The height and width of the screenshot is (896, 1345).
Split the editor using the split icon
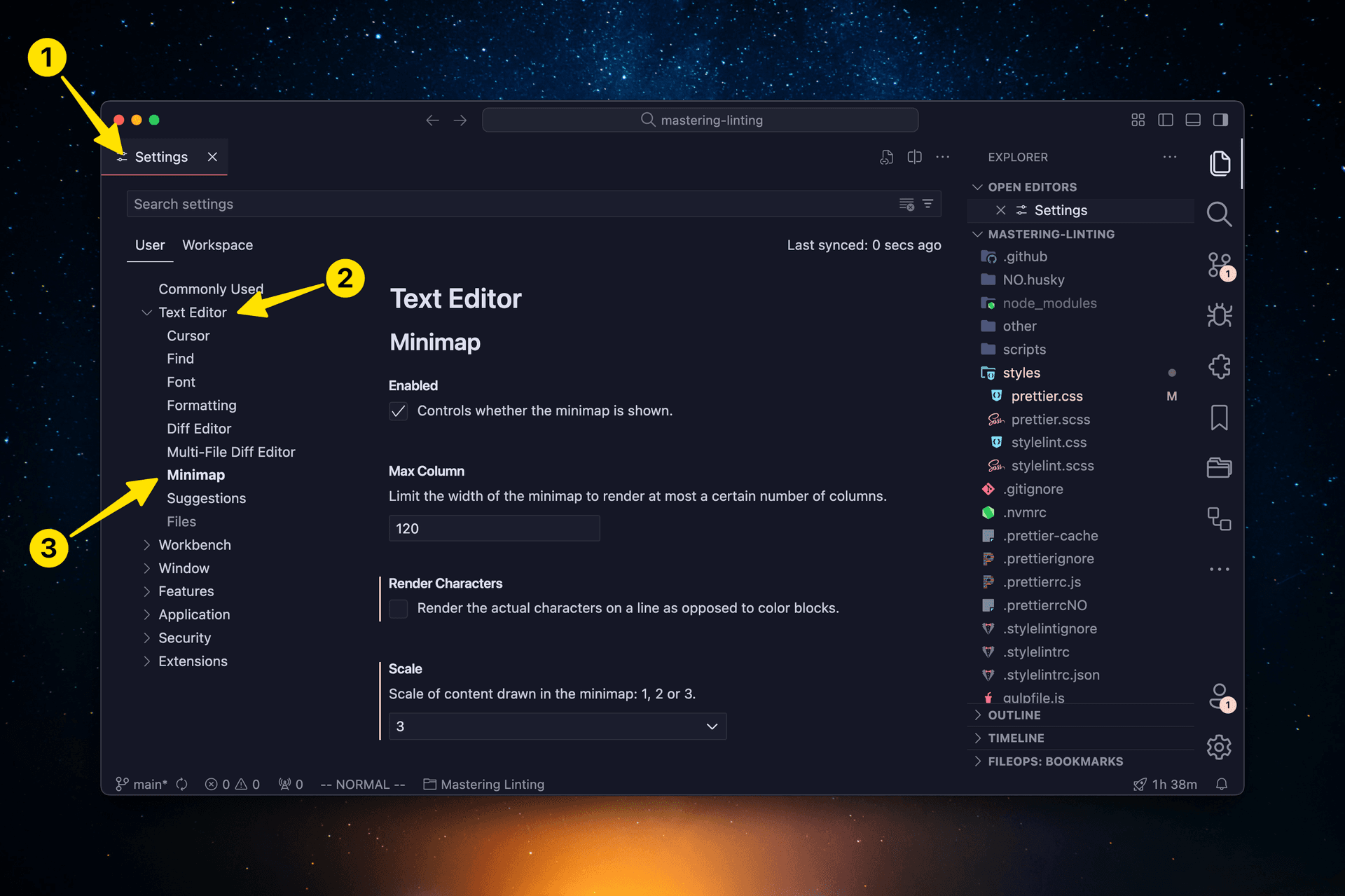914,157
